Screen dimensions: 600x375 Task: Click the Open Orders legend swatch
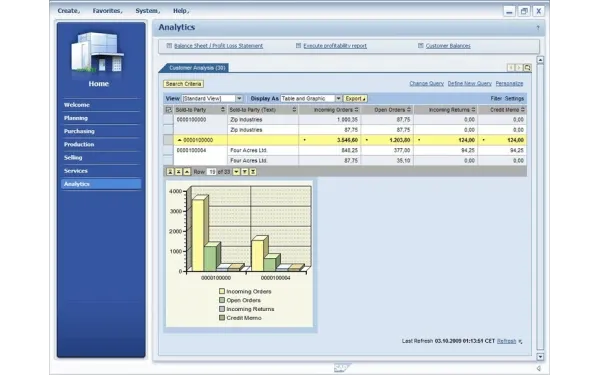222,300
